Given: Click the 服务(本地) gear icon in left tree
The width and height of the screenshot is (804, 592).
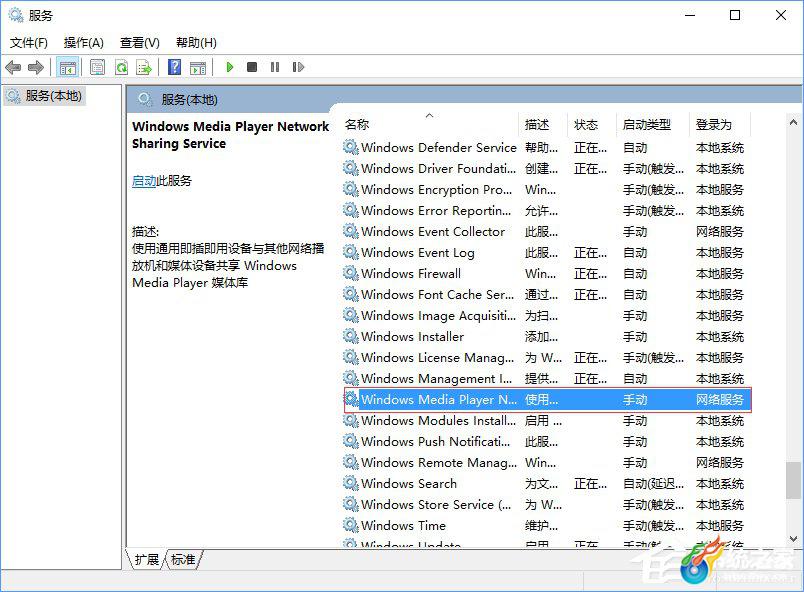Looking at the screenshot, I should click(x=13, y=96).
